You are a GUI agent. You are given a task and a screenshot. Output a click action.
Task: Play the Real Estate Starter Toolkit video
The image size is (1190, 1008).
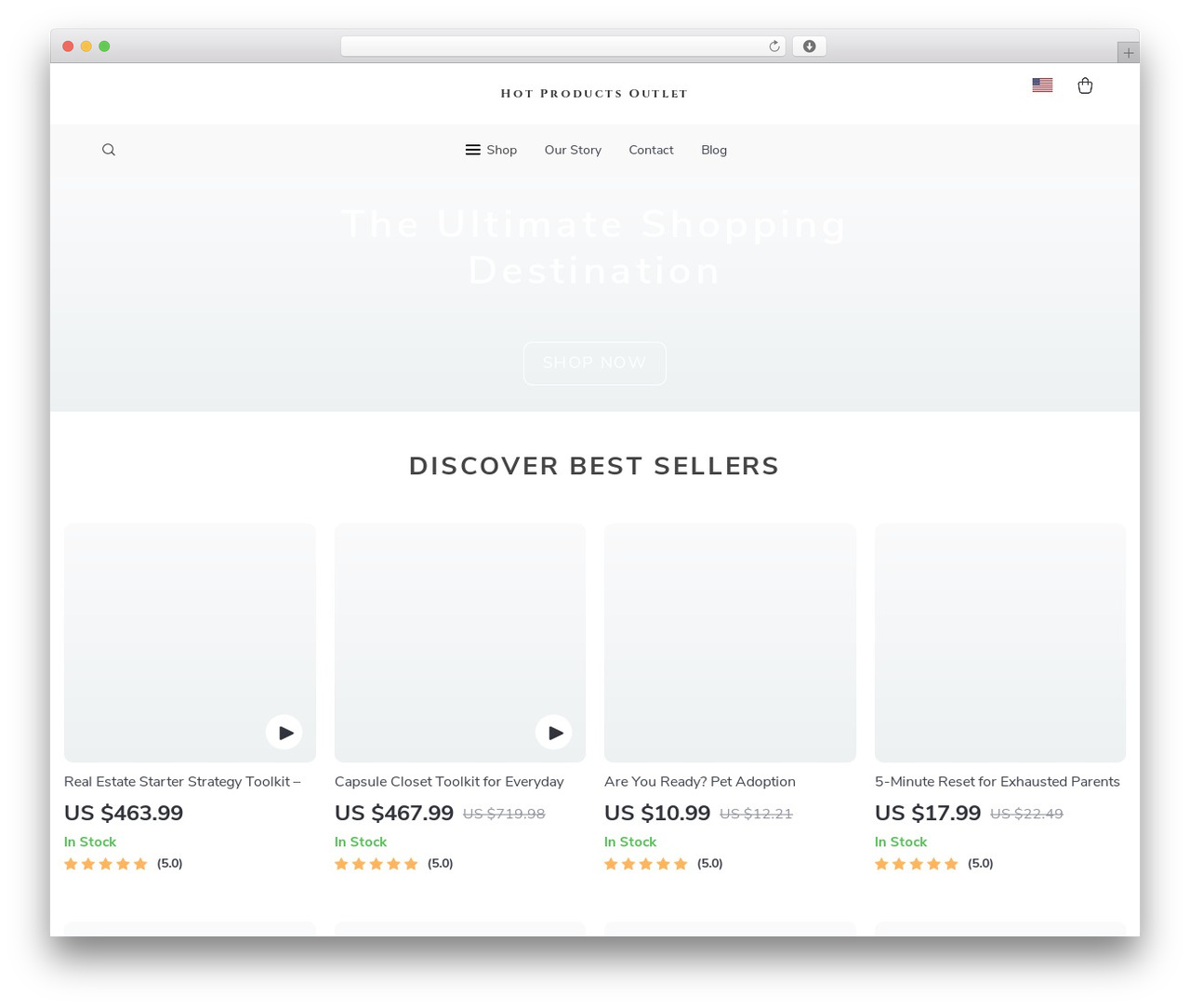[x=284, y=733]
